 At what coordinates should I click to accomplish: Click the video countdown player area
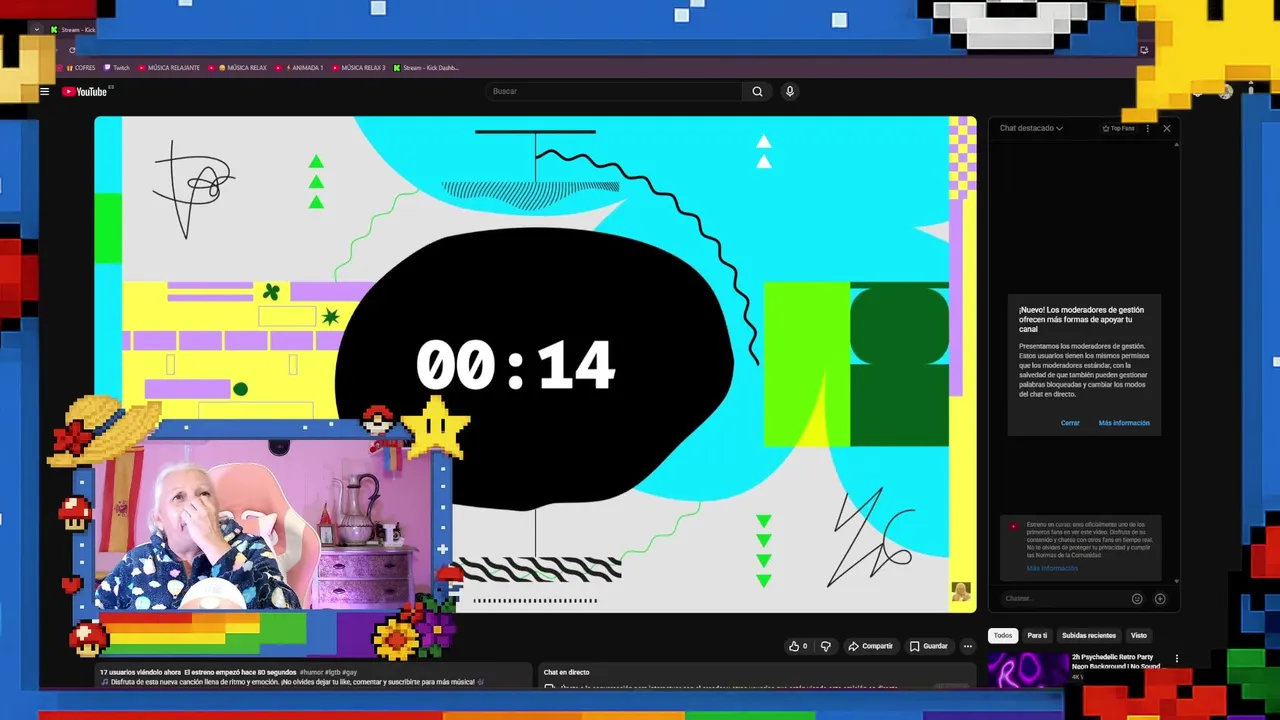pyautogui.click(x=535, y=364)
